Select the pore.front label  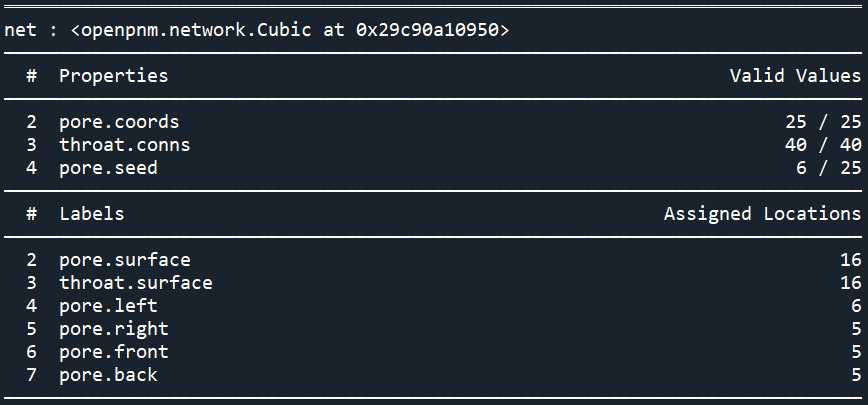point(113,352)
